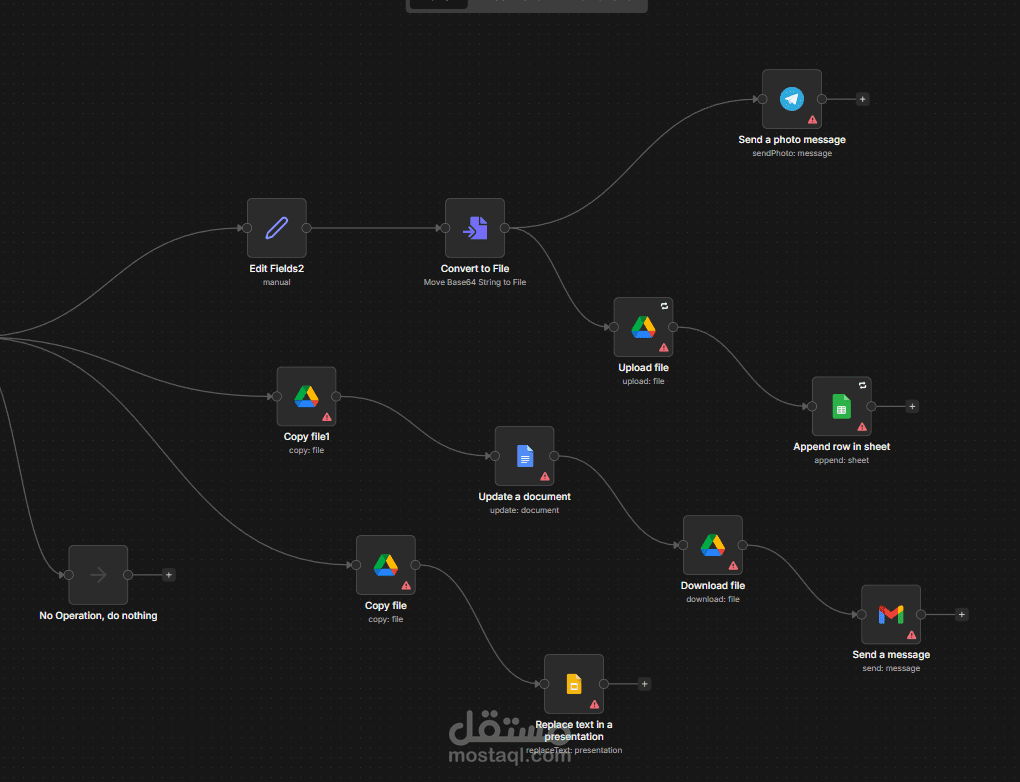Add node after No Operation, do nothing
The height and width of the screenshot is (782, 1020).
tap(168, 574)
